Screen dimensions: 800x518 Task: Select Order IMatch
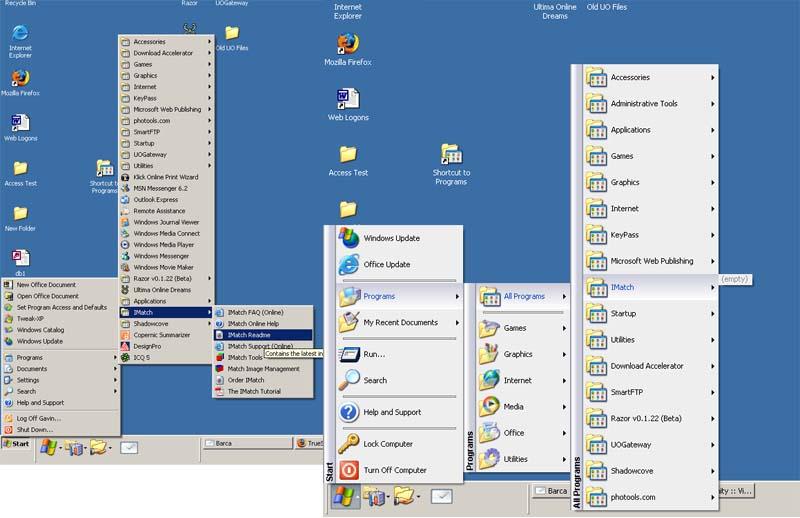(263, 380)
